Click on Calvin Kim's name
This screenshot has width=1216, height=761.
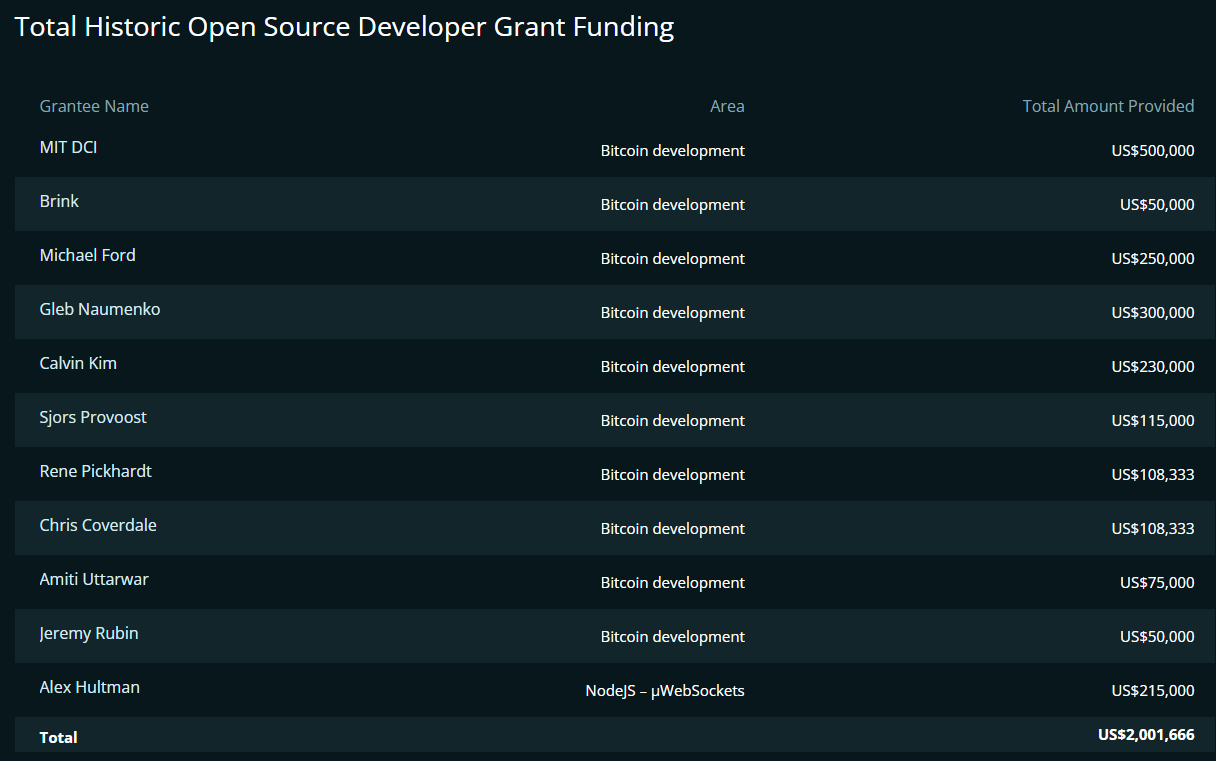click(x=78, y=363)
